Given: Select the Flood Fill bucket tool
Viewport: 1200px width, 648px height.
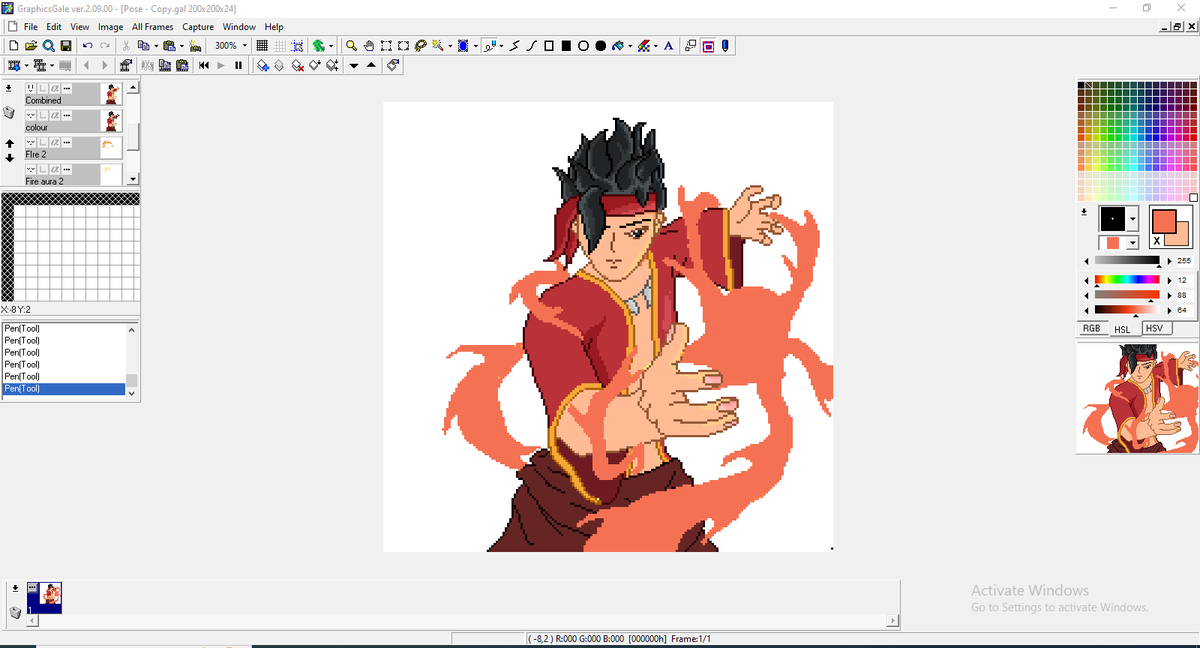Looking at the screenshot, I should click(x=617, y=46).
